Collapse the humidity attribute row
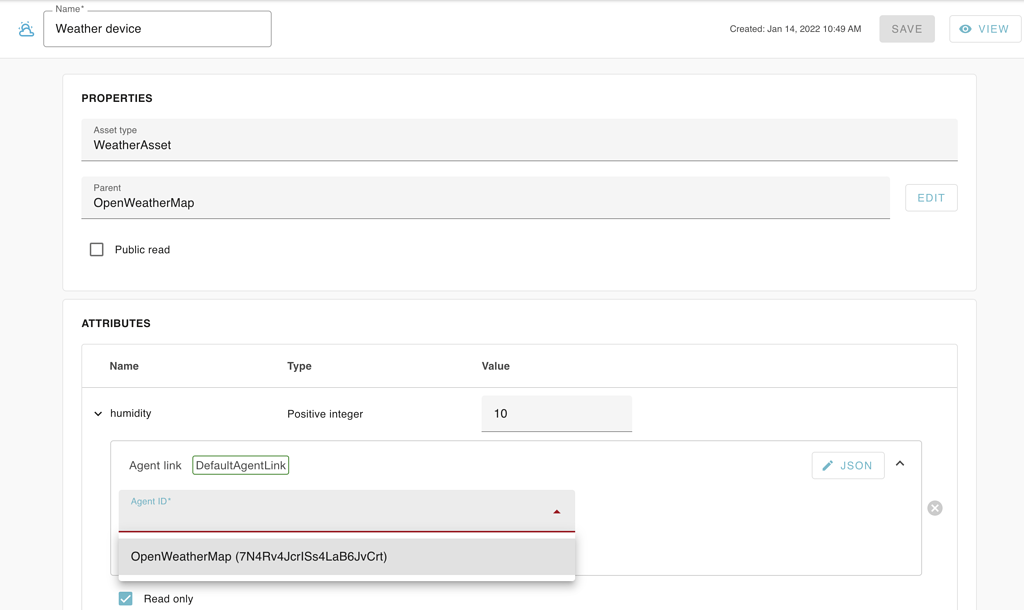The image size is (1024, 610). coord(98,413)
